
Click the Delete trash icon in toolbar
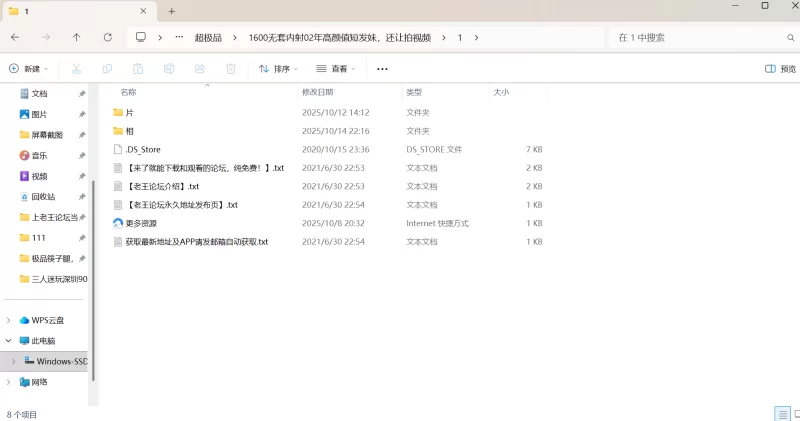pos(231,69)
